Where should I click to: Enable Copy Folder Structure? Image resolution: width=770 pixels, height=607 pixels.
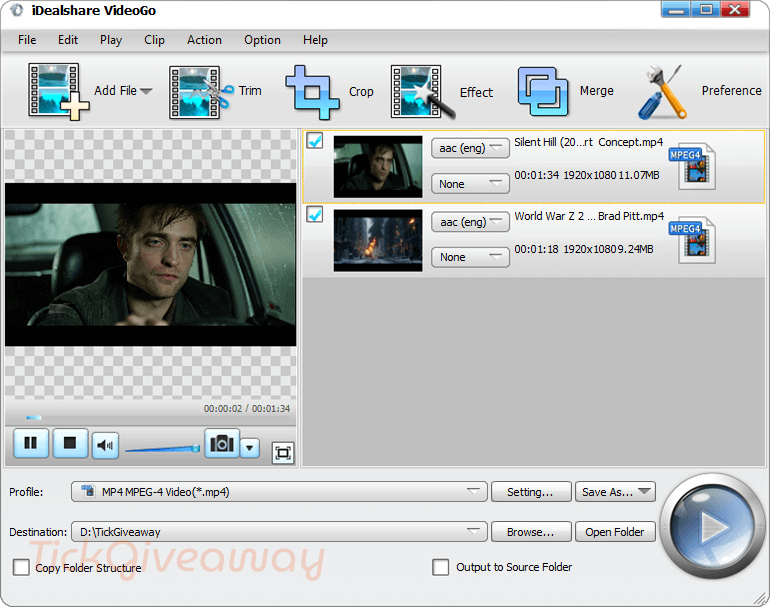tap(21, 567)
